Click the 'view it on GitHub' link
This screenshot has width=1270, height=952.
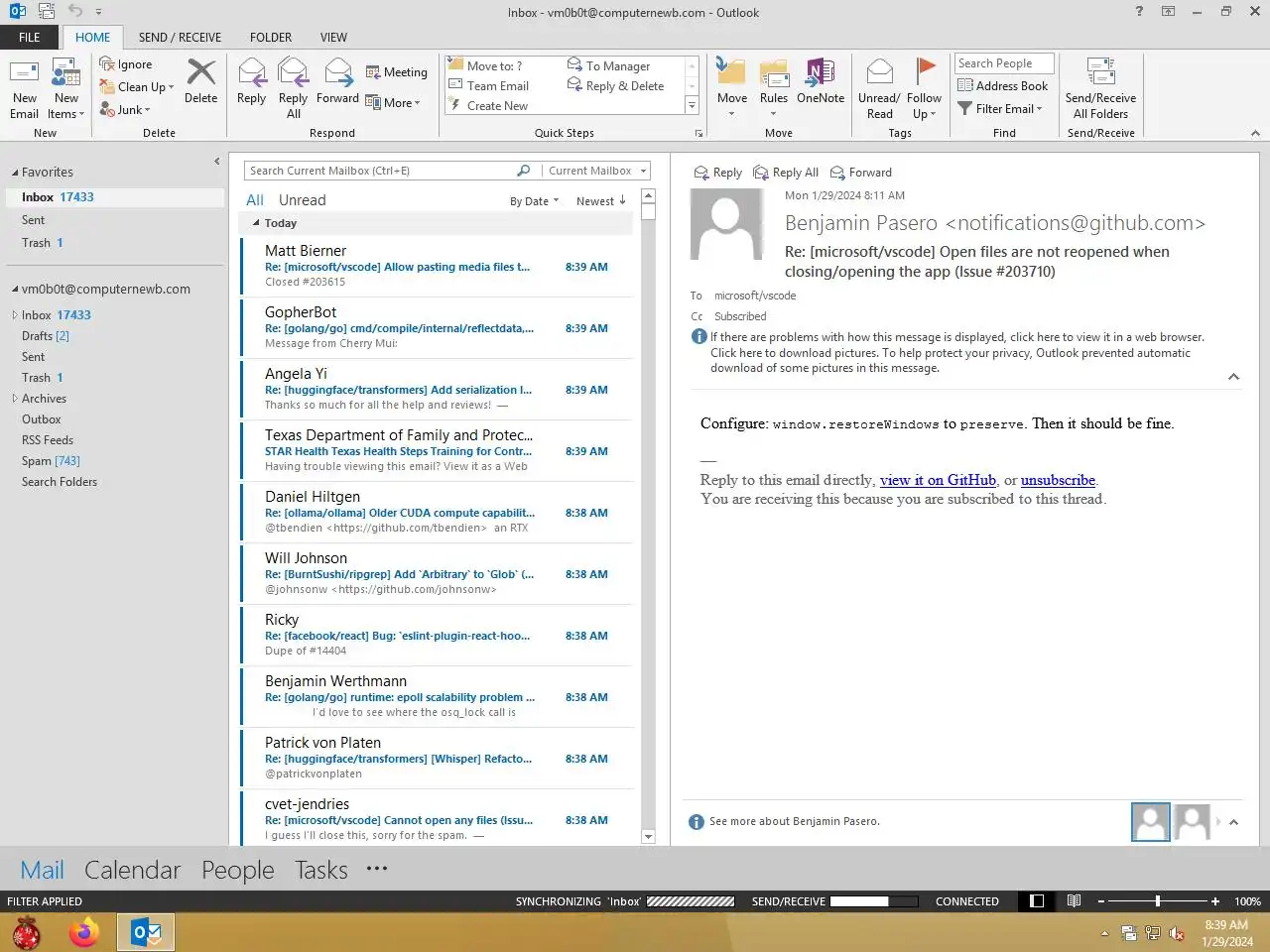tap(938, 480)
